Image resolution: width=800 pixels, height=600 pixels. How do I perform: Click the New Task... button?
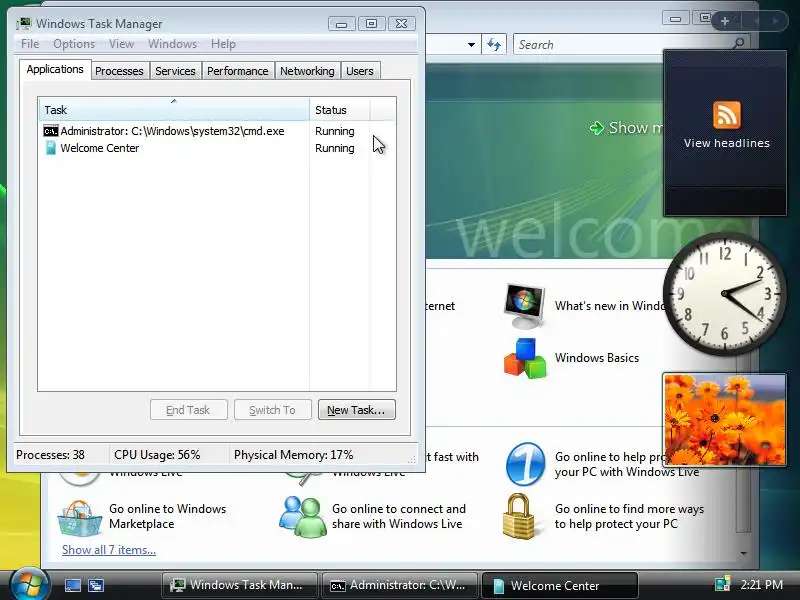(x=357, y=410)
